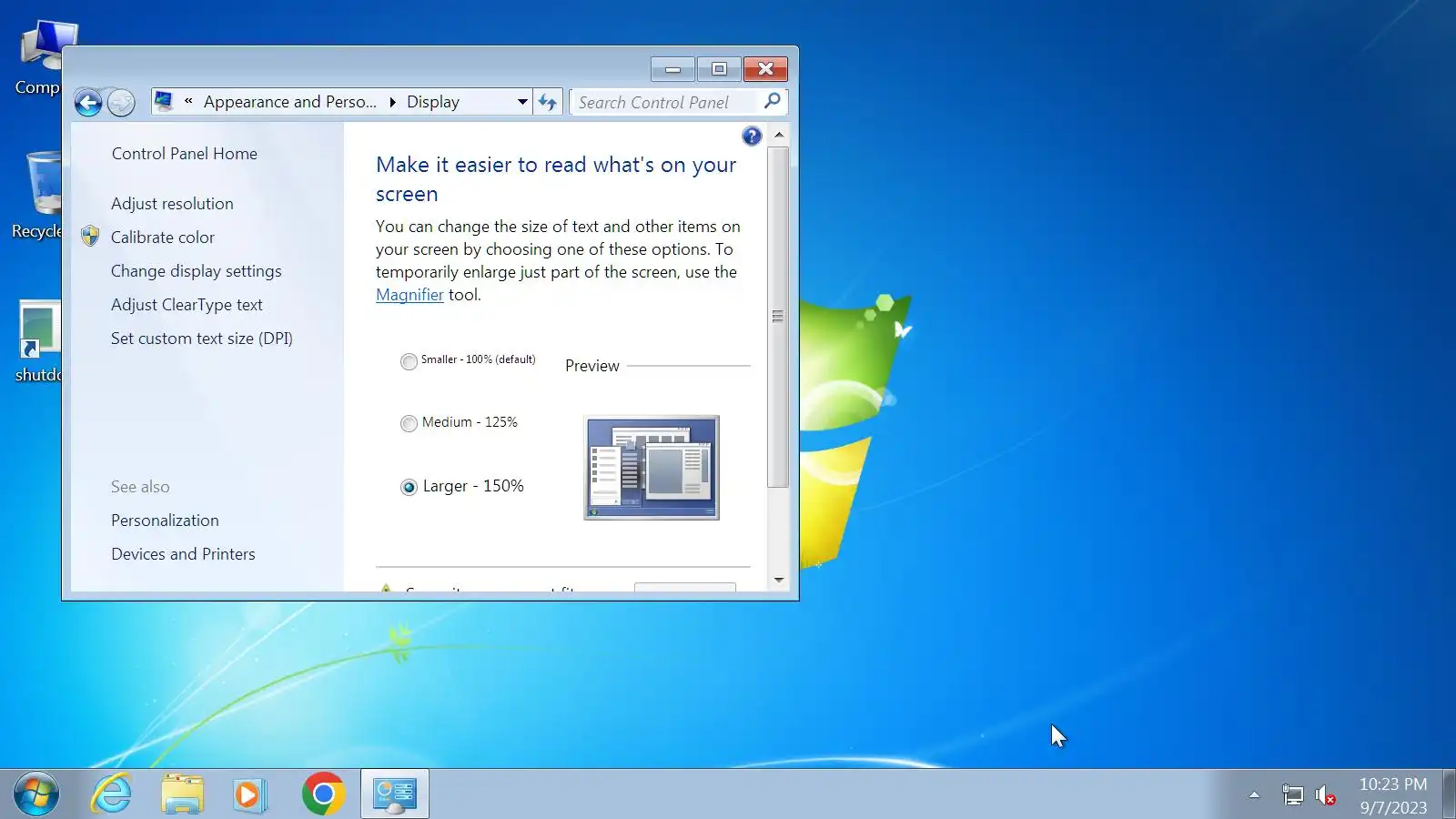Click the shield icon beside Calibrate color
The image size is (1456, 819).
[x=90, y=237]
